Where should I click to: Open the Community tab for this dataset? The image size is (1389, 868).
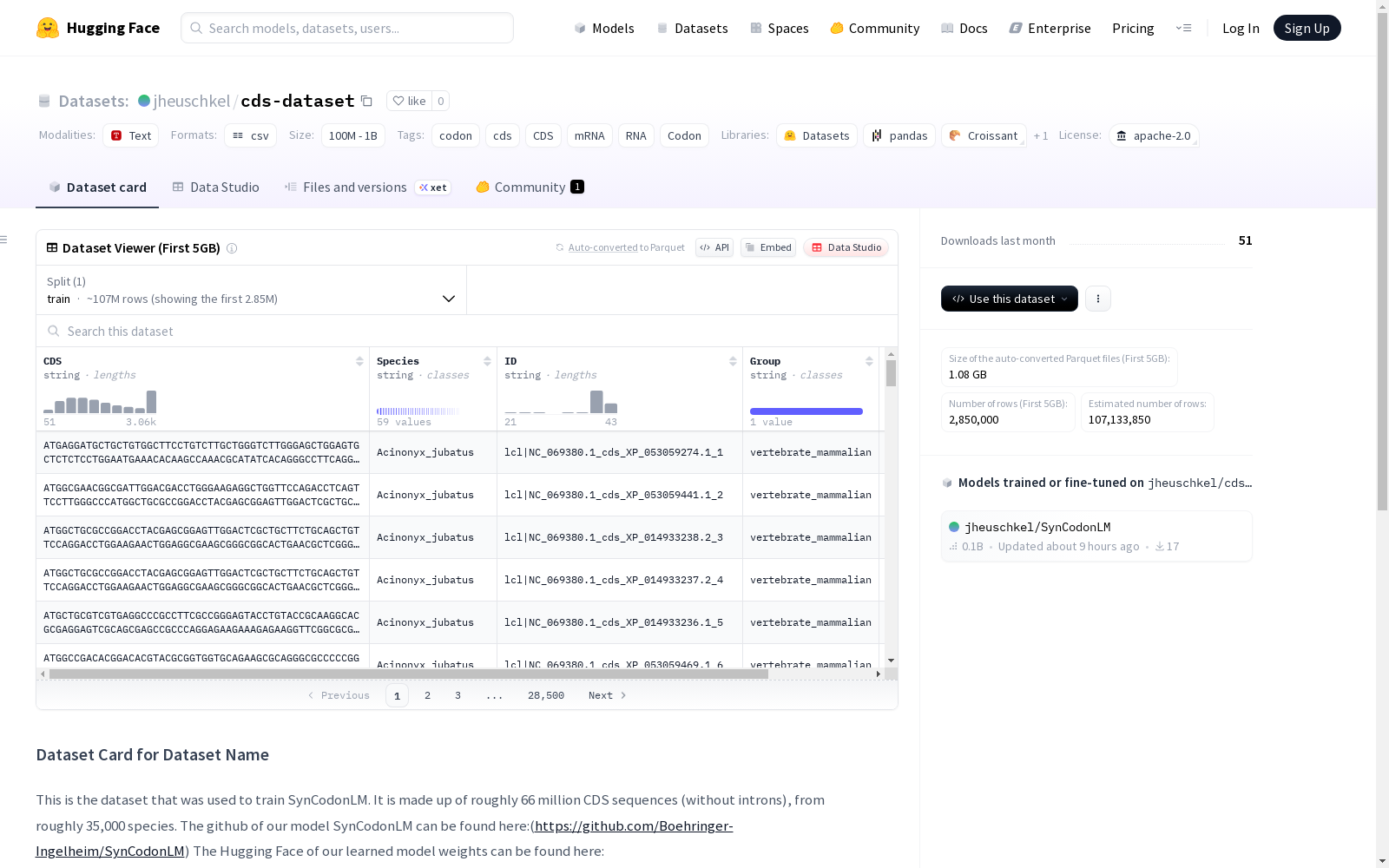pos(530,187)
